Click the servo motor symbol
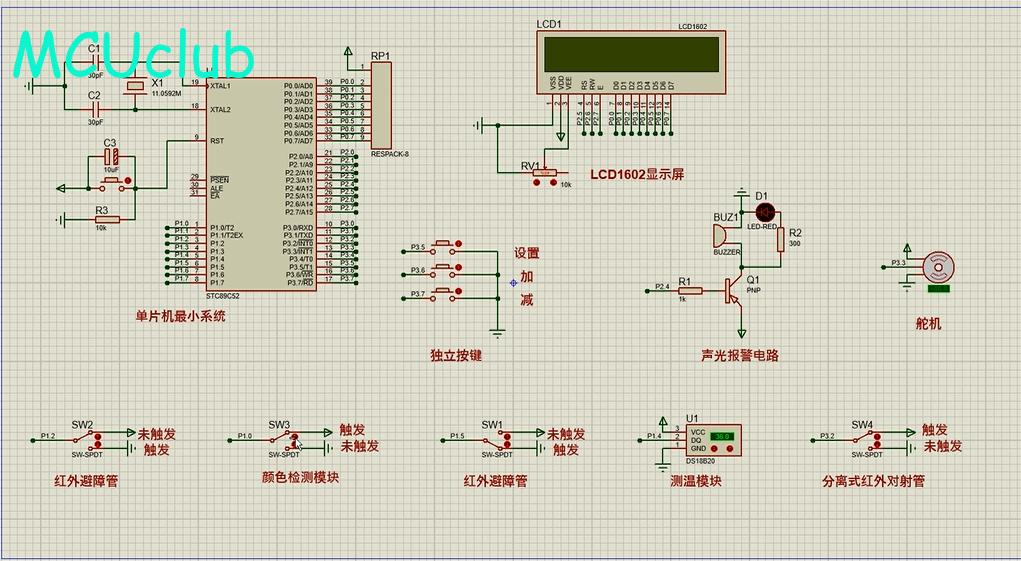This screenshot has height=561, width=1021. click(938, 268)
